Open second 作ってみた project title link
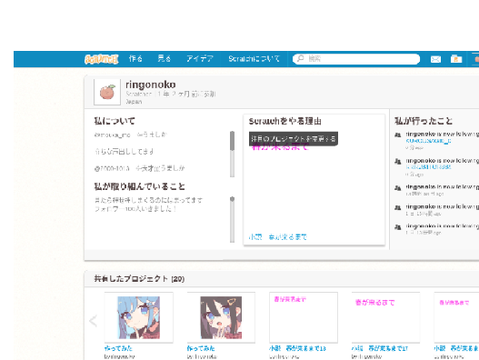Screen dimensions: 479x360 coord(201,348)
